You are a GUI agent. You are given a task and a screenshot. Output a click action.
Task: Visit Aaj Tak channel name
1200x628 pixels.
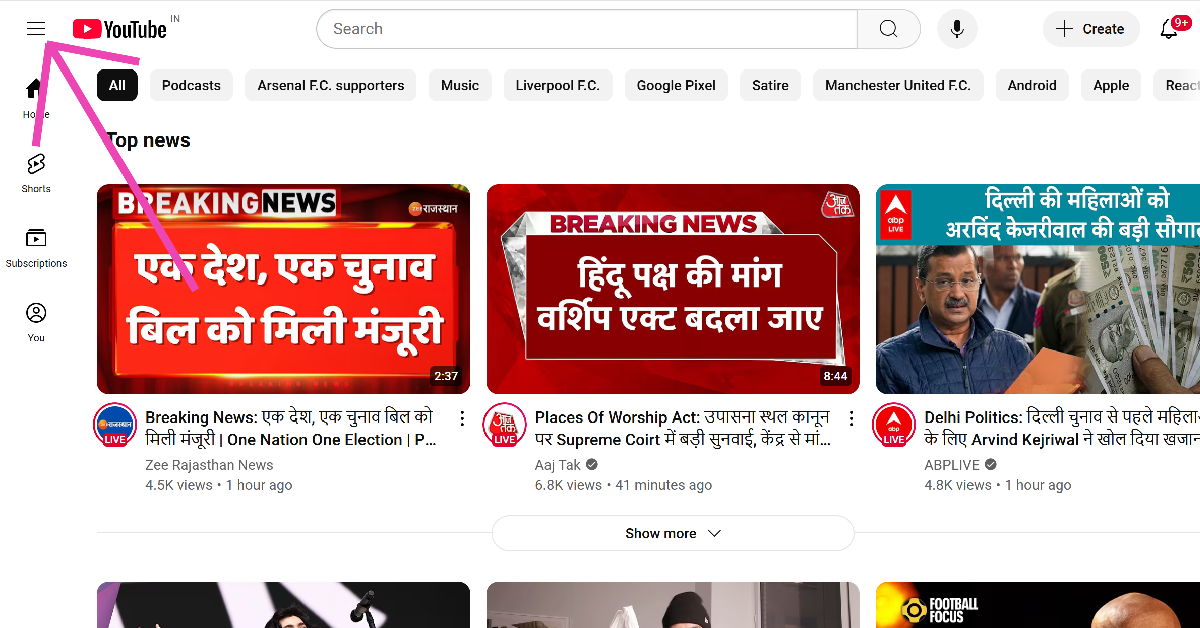coord(558,465)
